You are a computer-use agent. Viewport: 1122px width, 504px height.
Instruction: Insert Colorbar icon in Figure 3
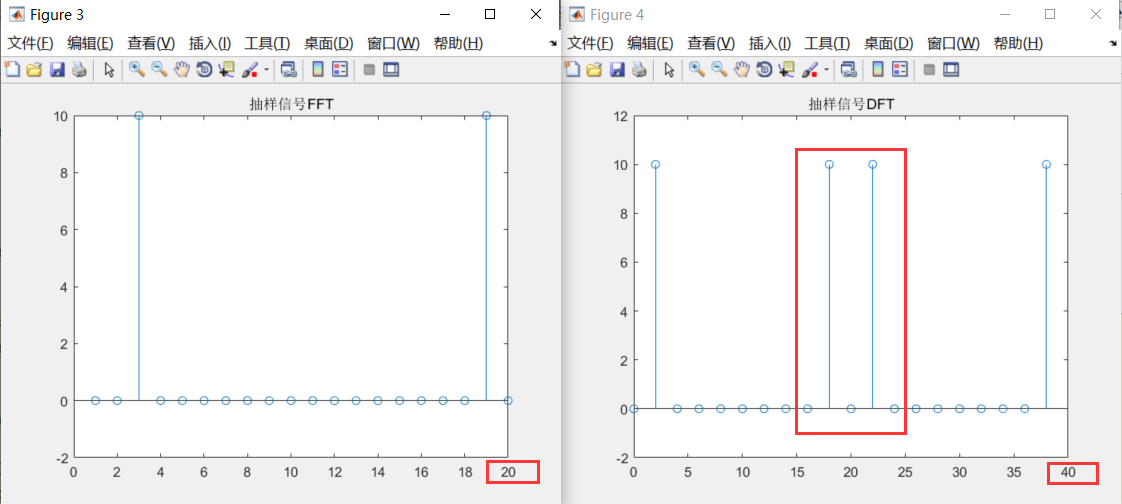coord(318,69)
